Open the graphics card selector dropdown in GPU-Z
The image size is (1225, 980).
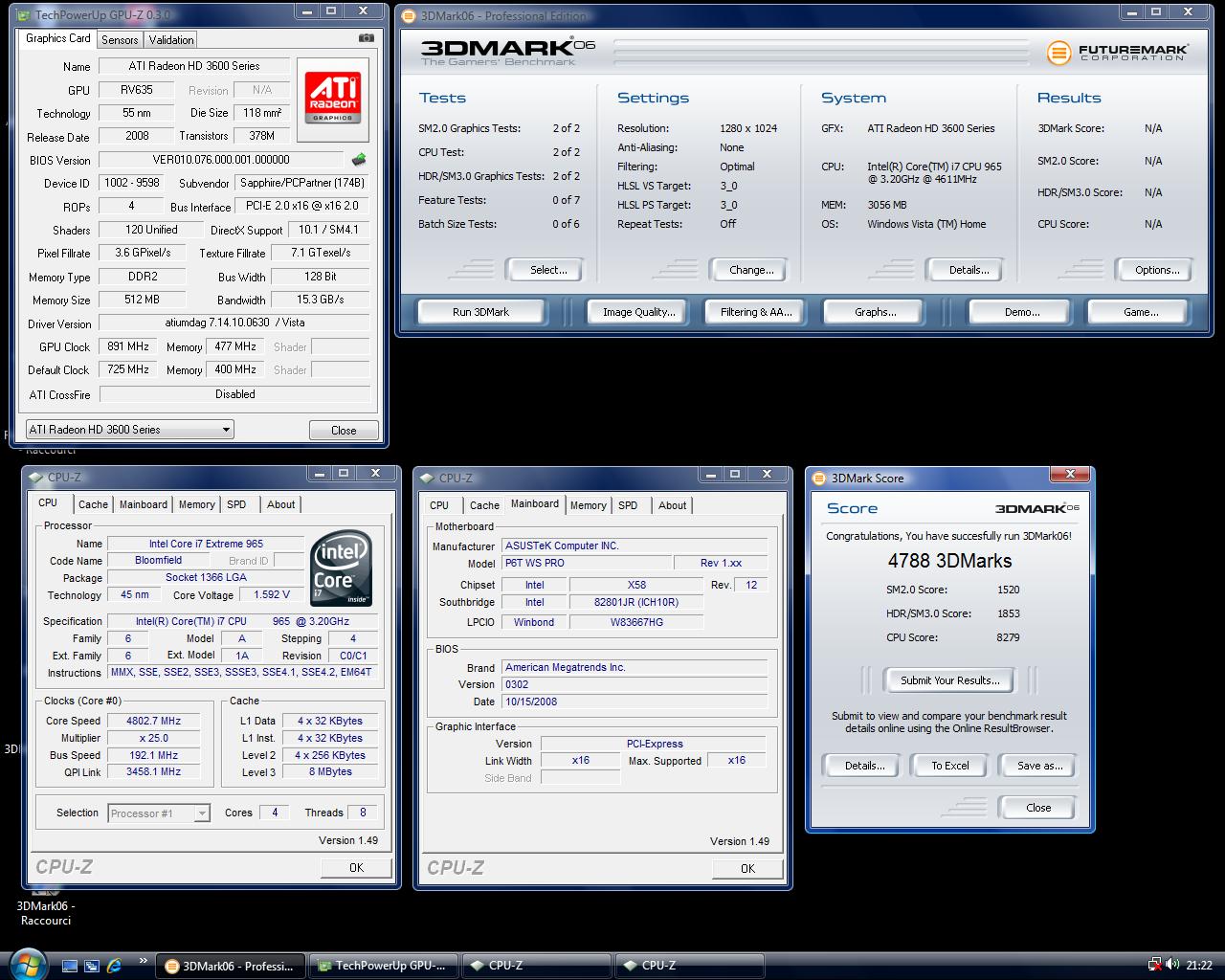129,429
